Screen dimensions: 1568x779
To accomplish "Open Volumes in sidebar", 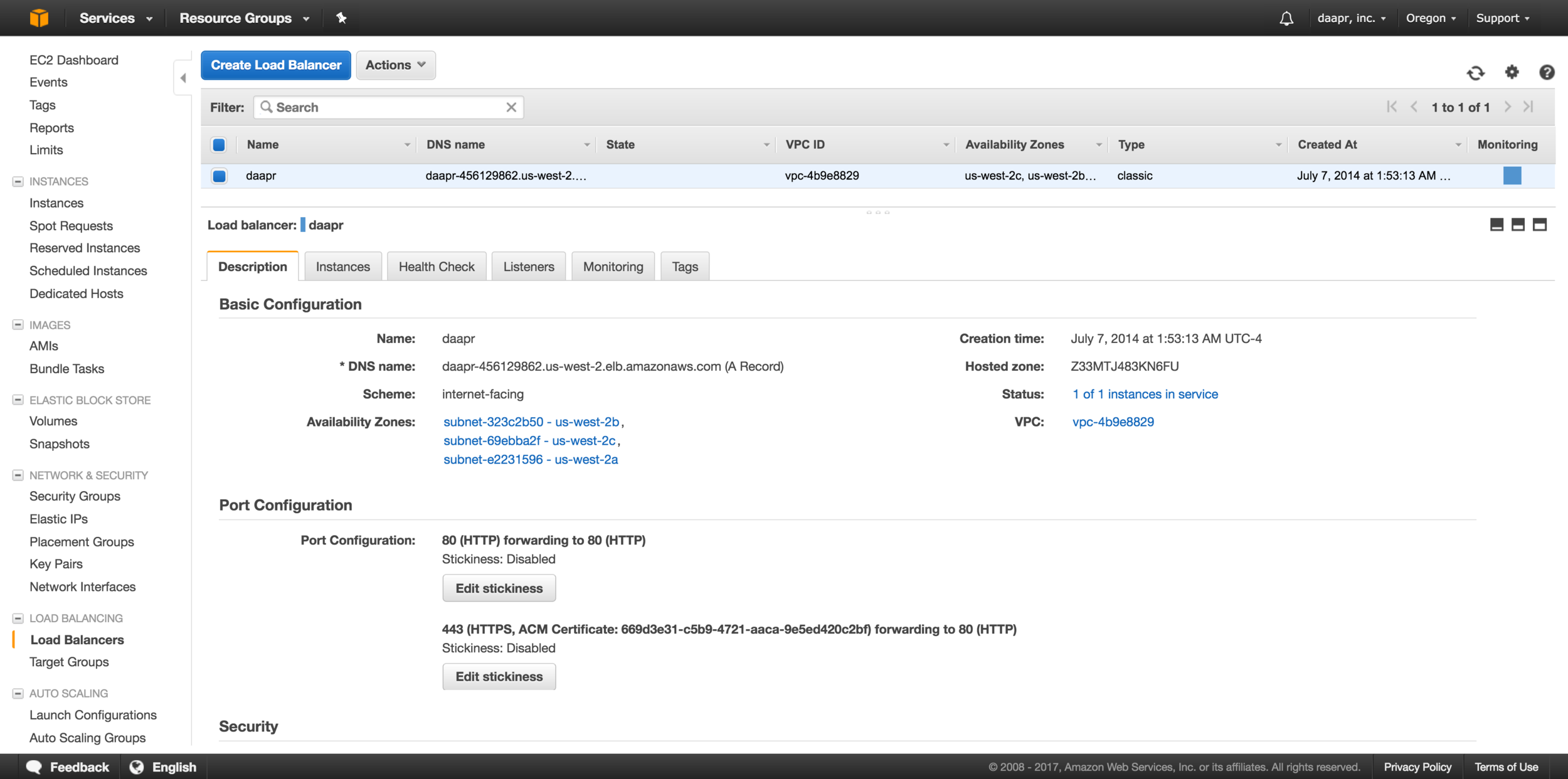I will 53,421.
